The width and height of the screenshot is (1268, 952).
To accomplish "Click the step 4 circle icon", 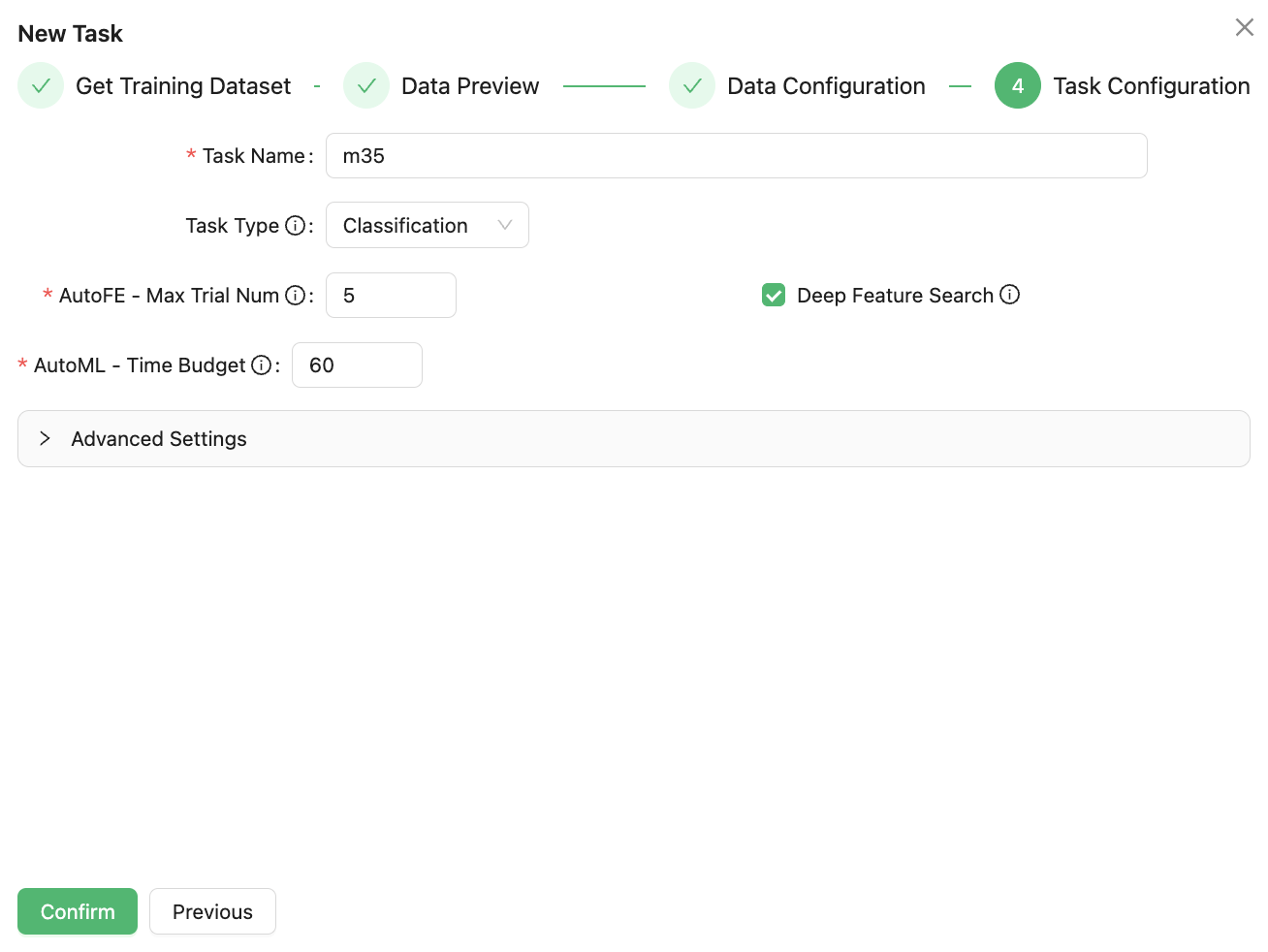I will [1017, 86].
